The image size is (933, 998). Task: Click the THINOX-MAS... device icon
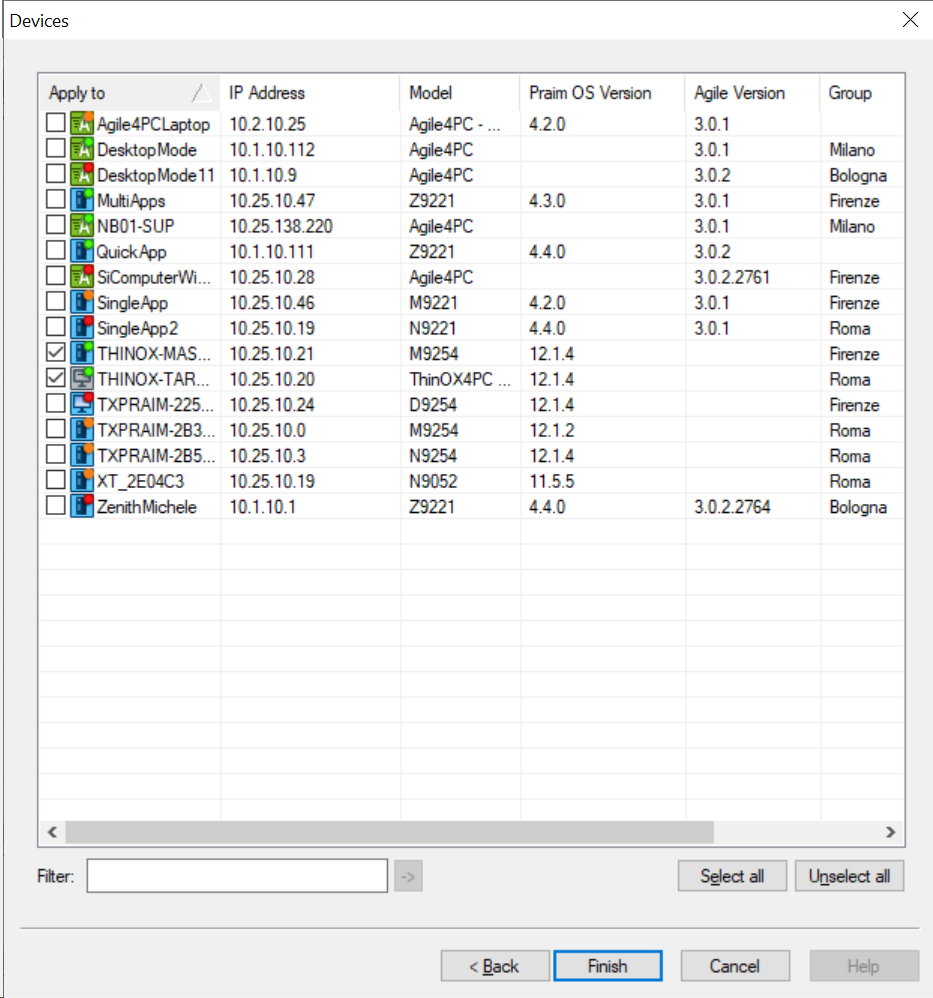[82, 353]
